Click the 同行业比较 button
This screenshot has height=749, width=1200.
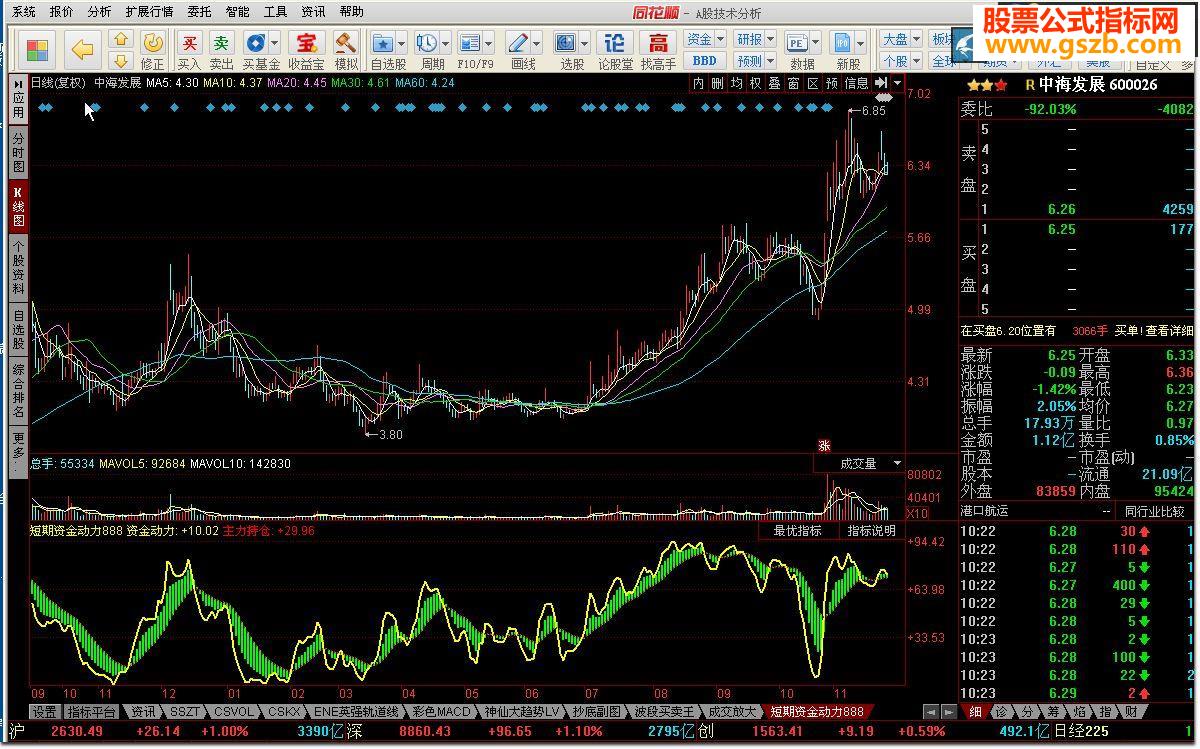pos(1153,511)
